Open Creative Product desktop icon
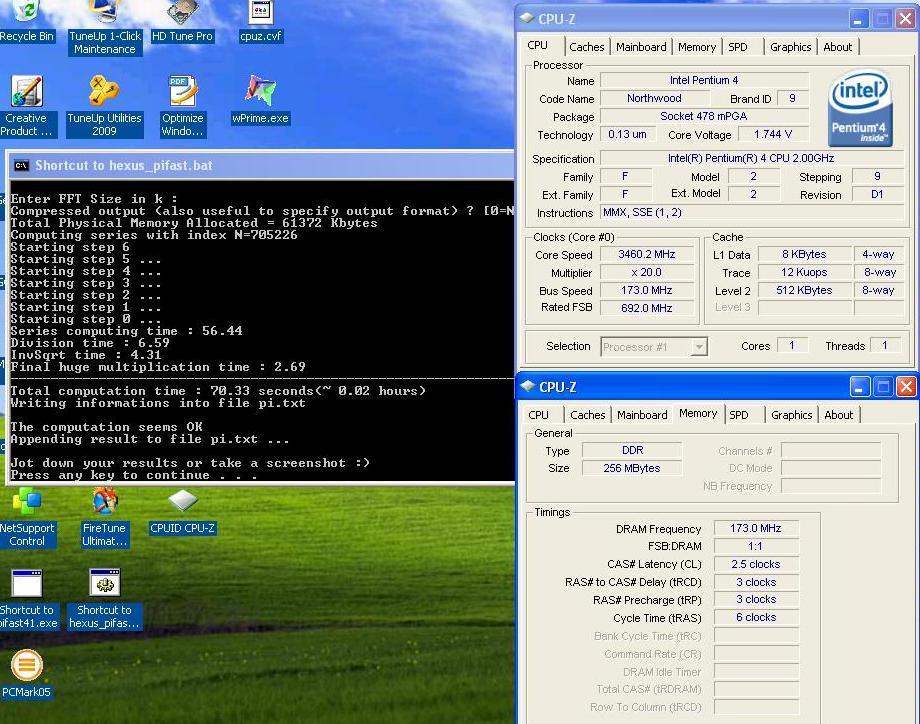 (26, 106)
